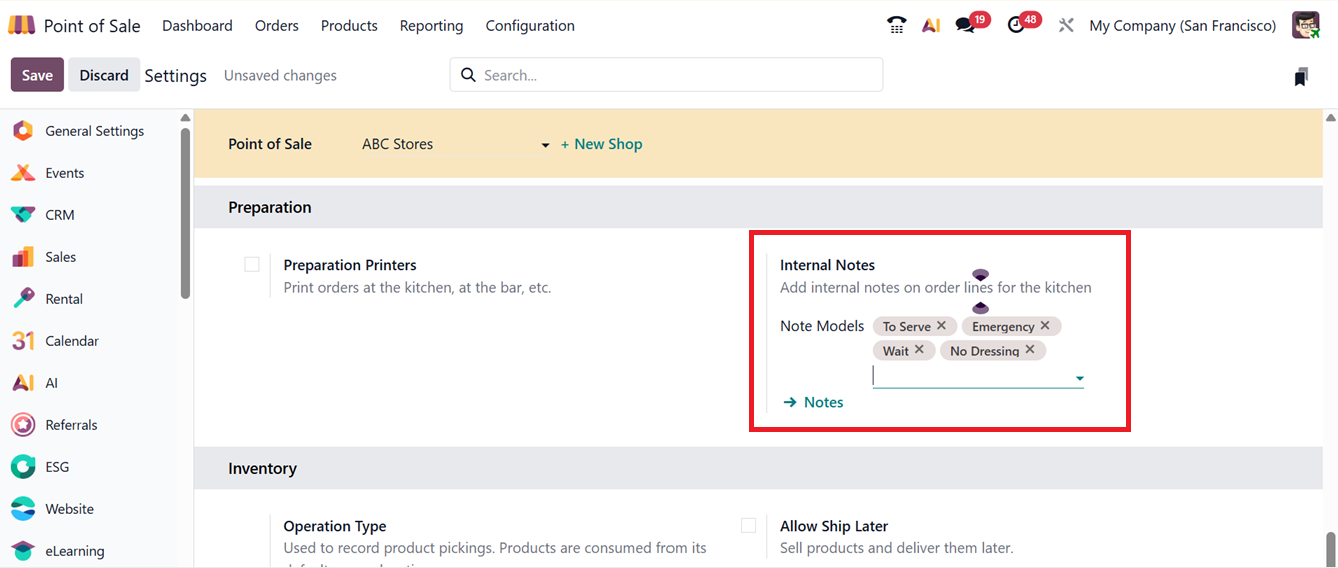Open Calendar settings in sidebar

[x=71, y=341]
